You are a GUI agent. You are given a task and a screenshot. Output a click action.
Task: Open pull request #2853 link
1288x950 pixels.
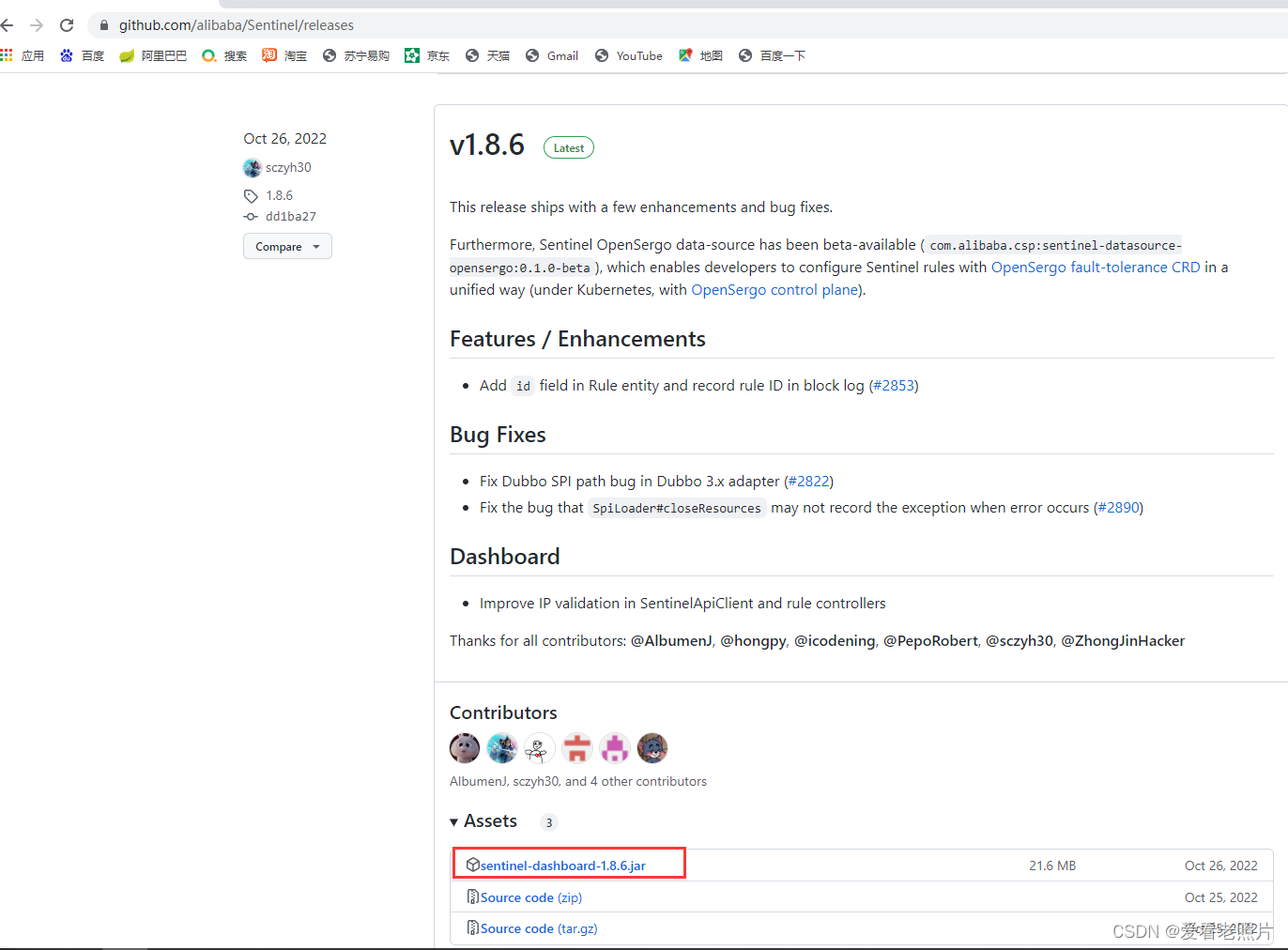pyautogui.click(x=894, y=386)
